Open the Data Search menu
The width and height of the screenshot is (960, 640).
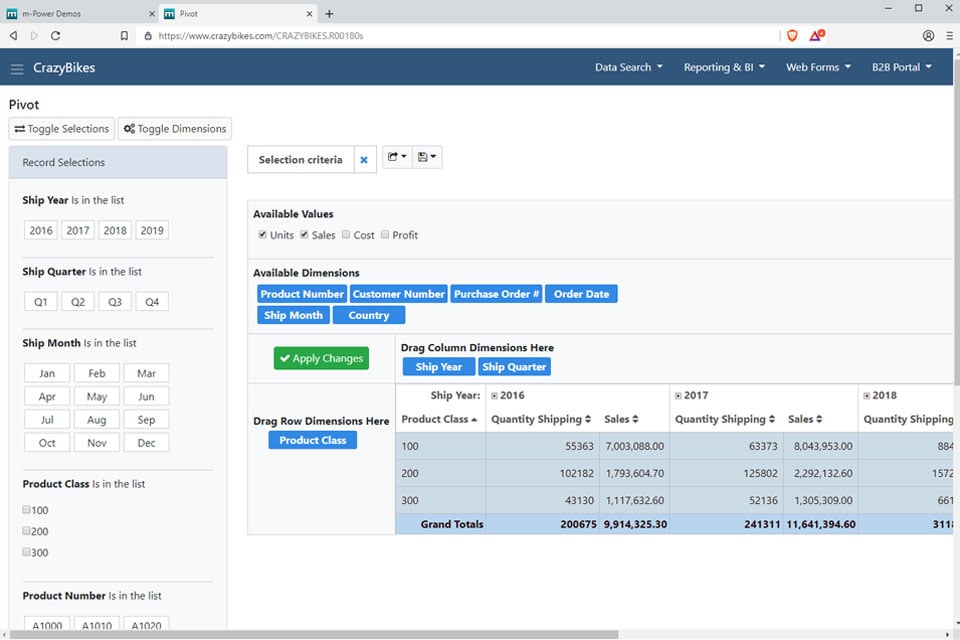tap(629, 67)
